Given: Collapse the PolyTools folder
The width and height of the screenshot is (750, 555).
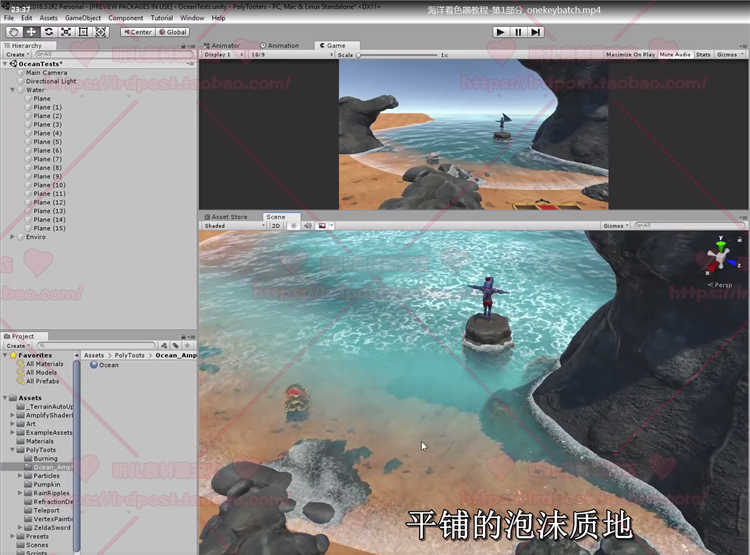Looking at the screenshot, I should [x=12, y=450].
